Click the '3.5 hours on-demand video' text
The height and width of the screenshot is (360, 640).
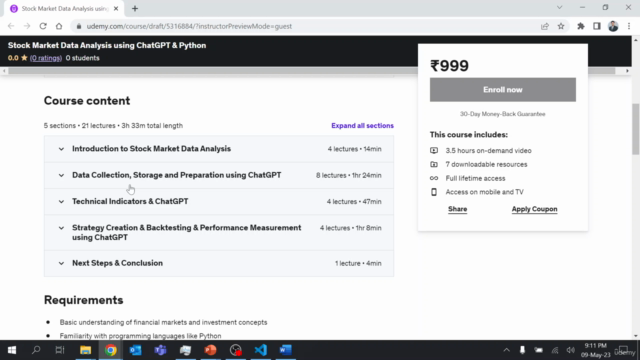tap(488, 151)
